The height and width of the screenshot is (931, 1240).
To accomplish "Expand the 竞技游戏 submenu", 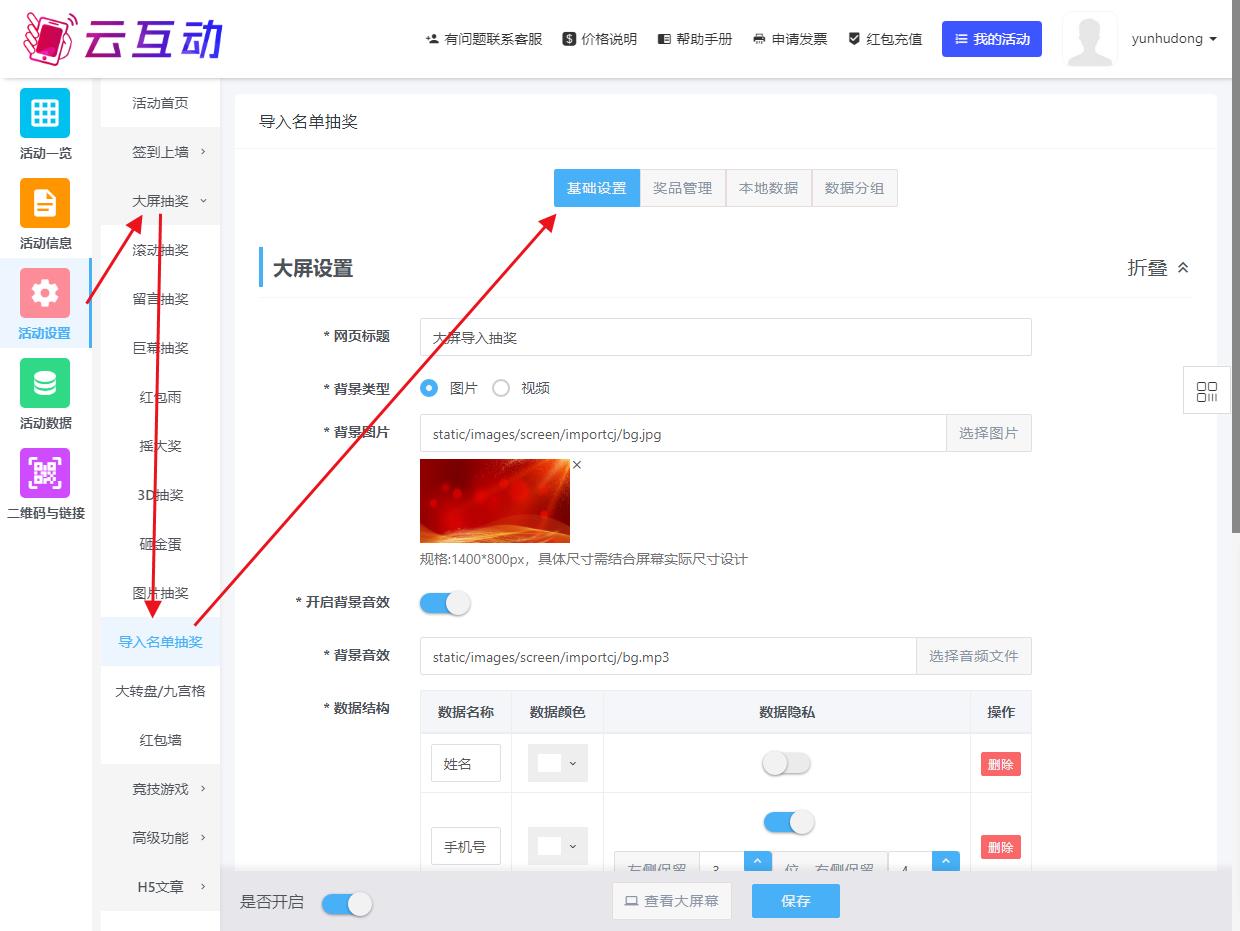I will point(158,788).
